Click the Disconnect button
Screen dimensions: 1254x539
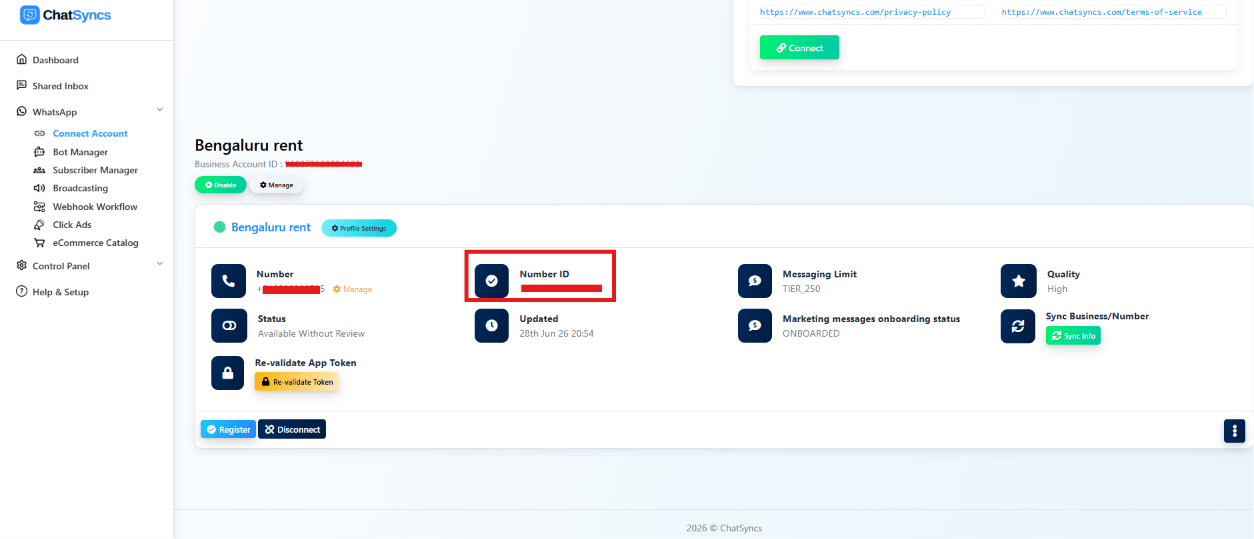[292, 429]
